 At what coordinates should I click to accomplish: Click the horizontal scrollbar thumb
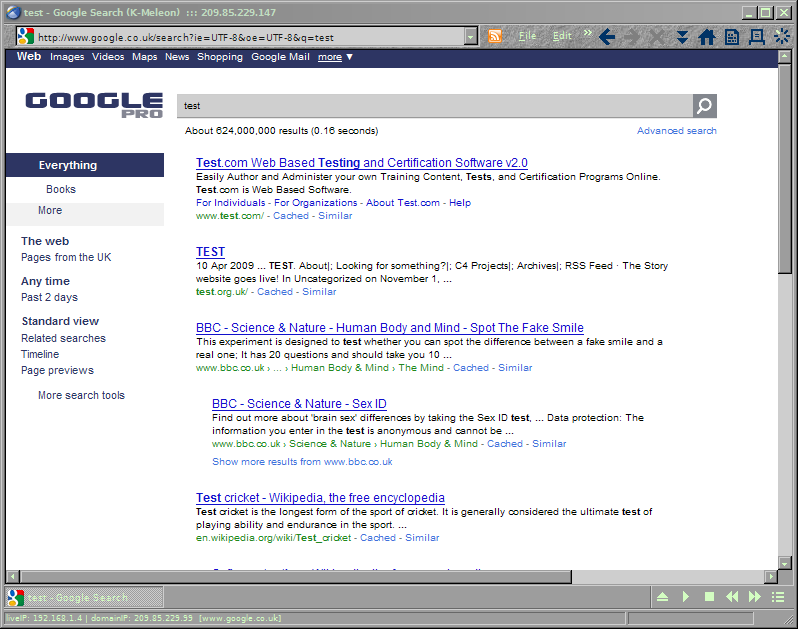[295, 577]
